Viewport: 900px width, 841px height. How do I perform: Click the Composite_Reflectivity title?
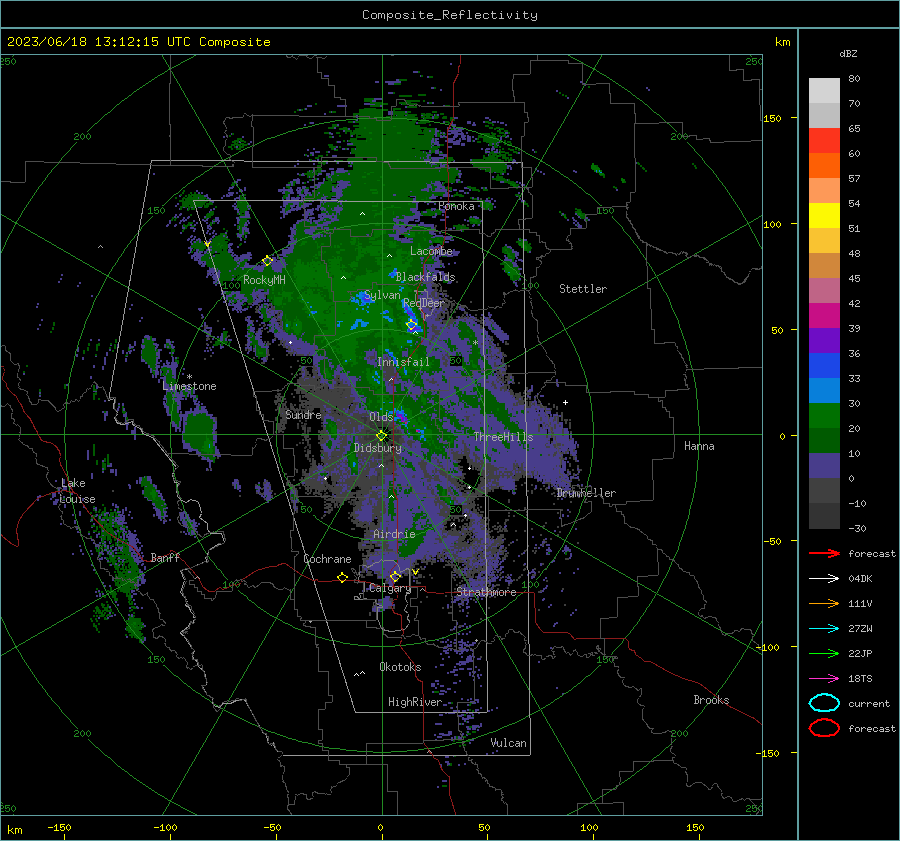pyautogui.click(x=450, y=15)
